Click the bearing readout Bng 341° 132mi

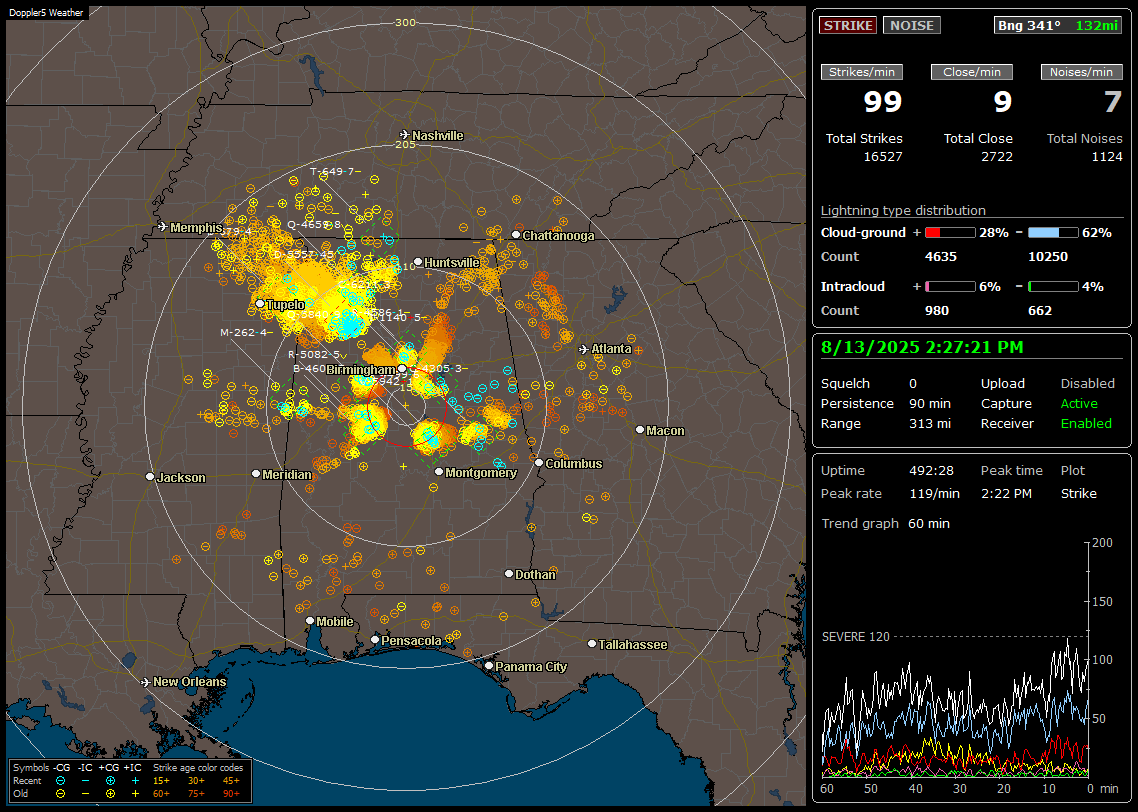point(1058,25)
